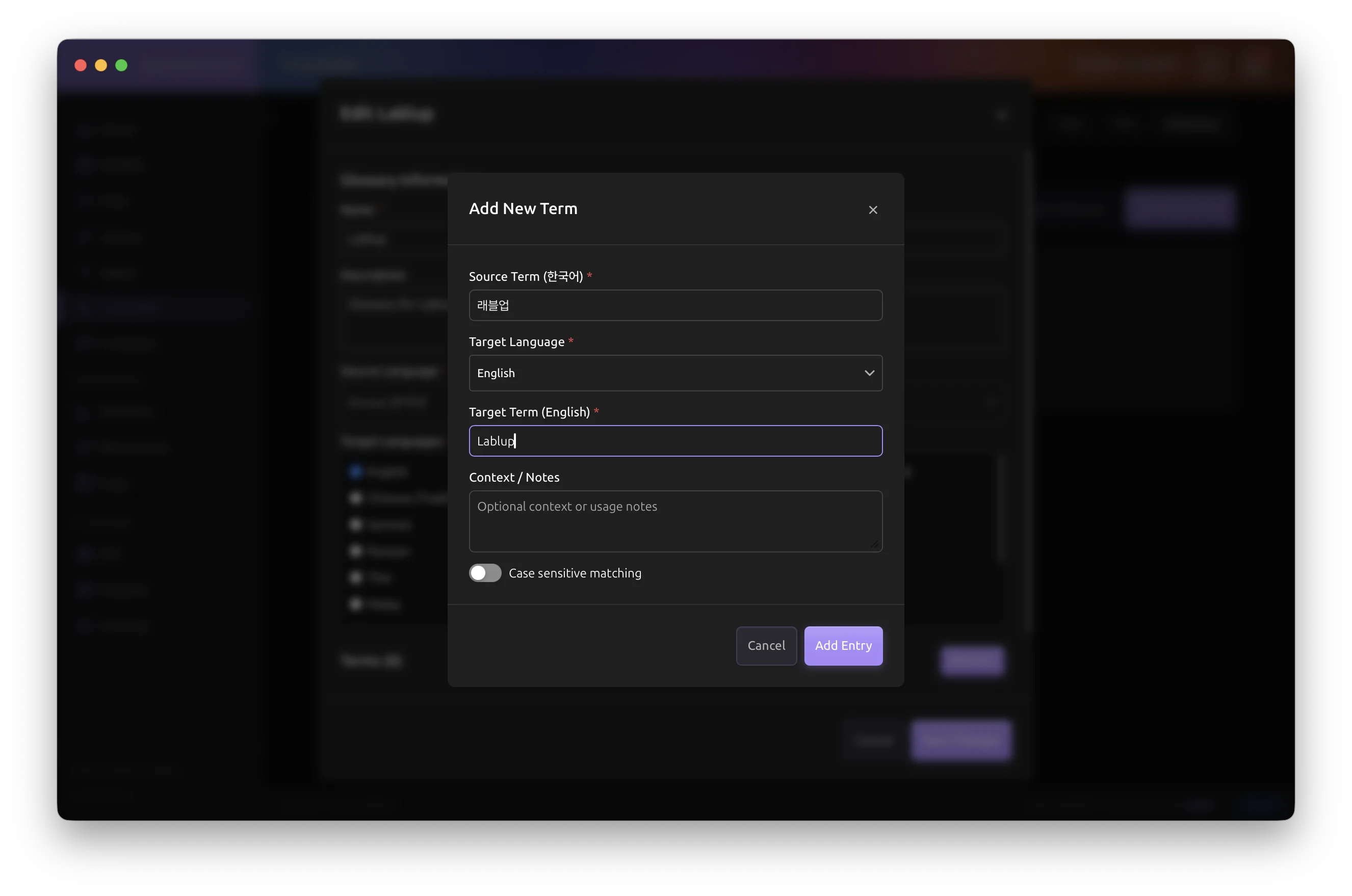Click the Add New Term dialog heading
Image resolution: width=1352 pixels, height=896 pixels.
click(x=523, y=208)
